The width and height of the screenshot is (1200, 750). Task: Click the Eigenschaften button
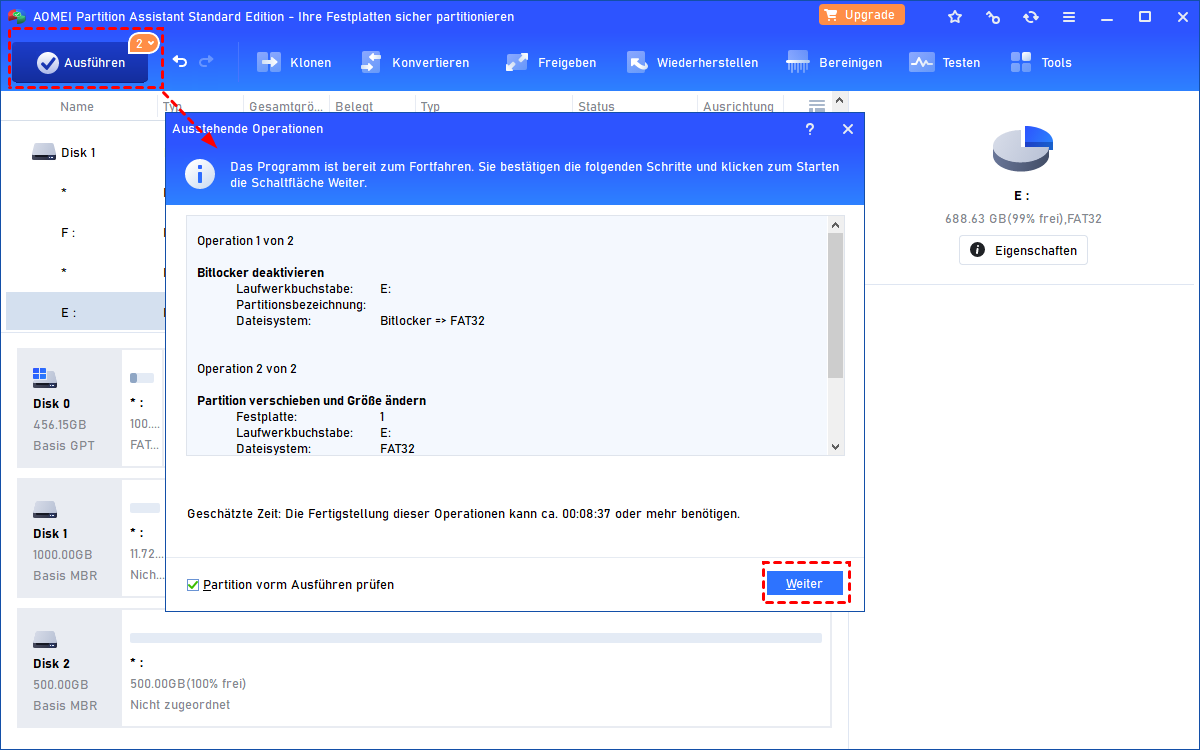coord(1023,250)
